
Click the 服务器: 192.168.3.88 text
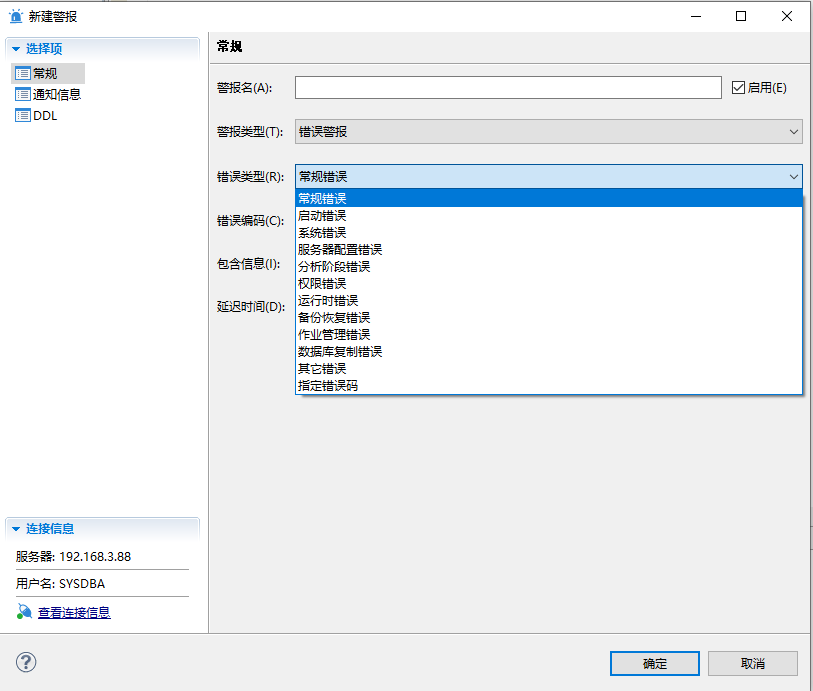coord(73,557)
